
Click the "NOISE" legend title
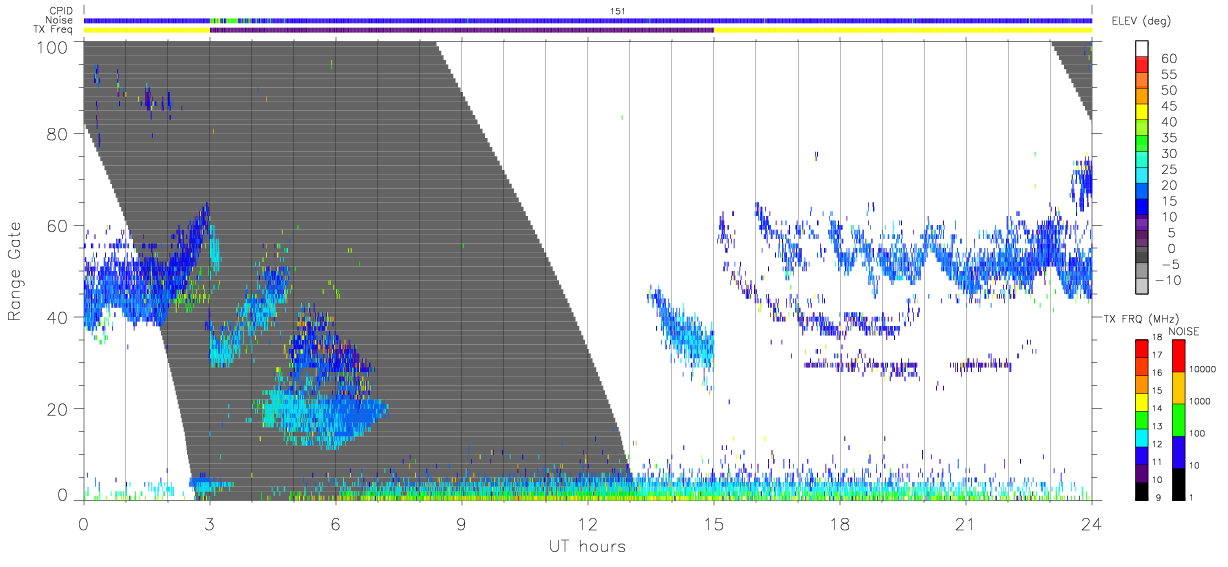click(1185, 329)
